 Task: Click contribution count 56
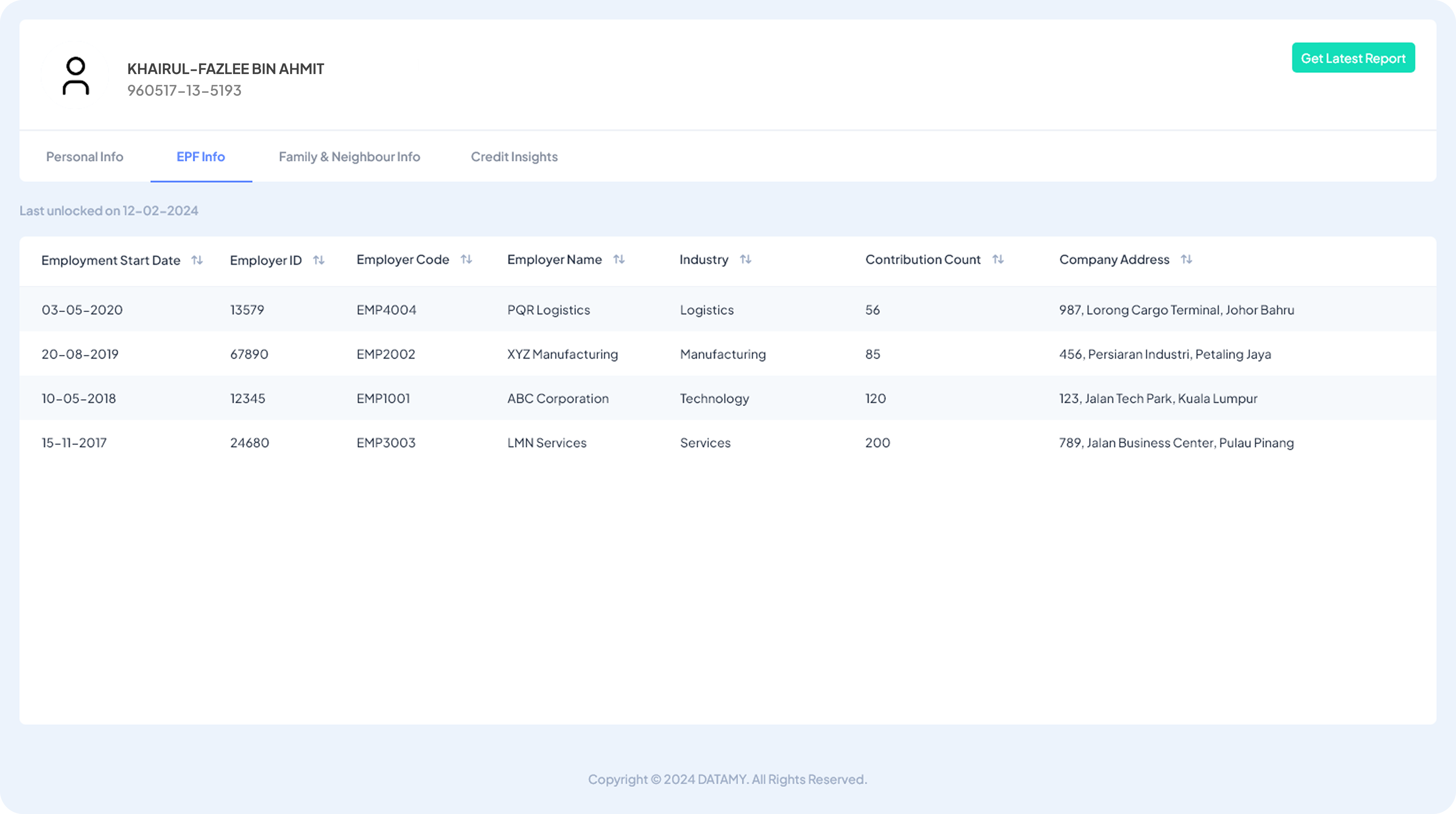[x=873, y=310]
